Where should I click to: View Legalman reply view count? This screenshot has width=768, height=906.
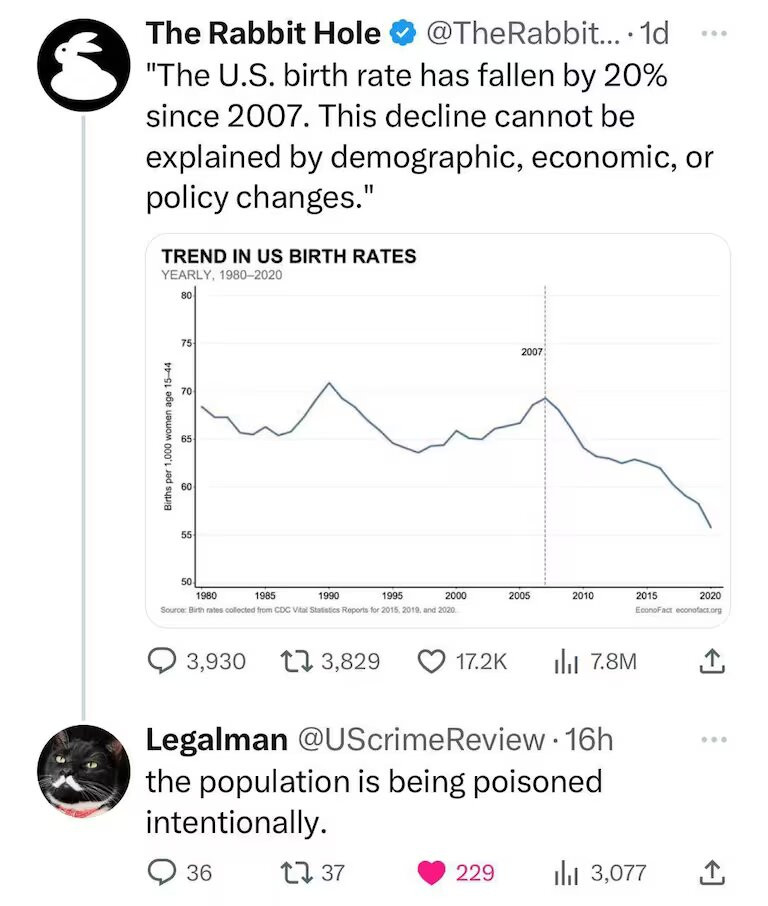click(x=566, y=872)
